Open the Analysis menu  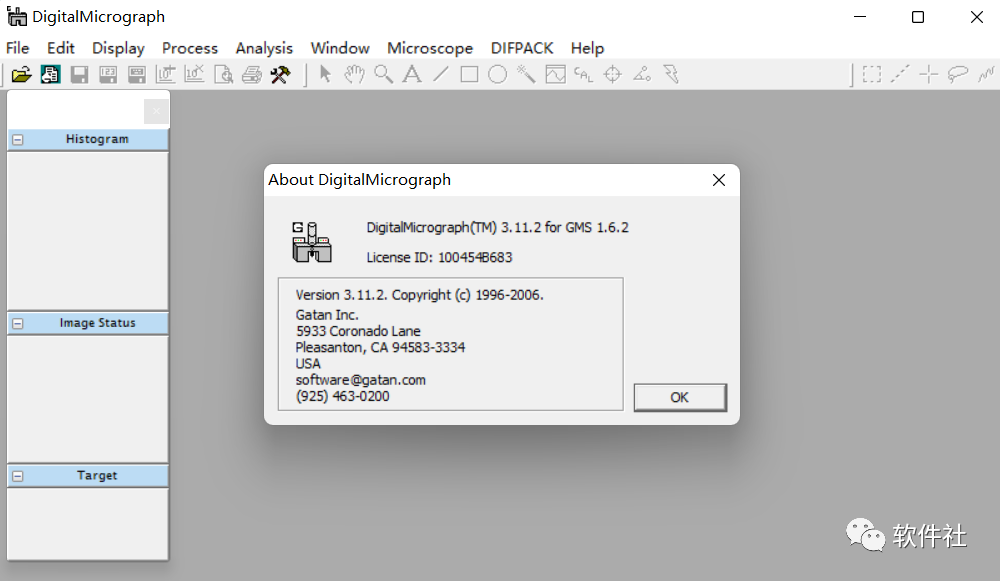click(x=264, y=48)
